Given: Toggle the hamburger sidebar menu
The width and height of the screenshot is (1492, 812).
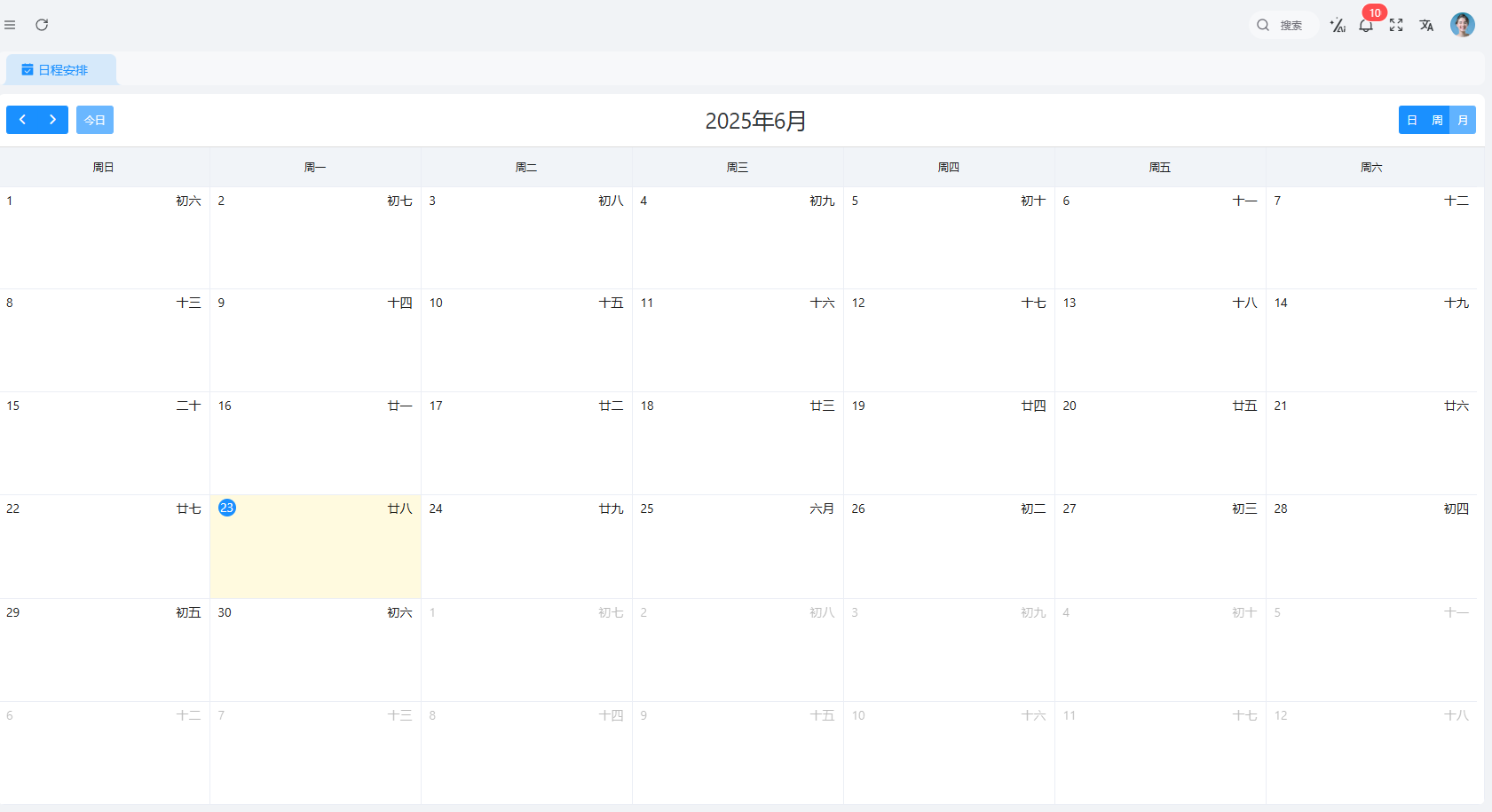Looking at the screenshot, I should coord(10,25).
